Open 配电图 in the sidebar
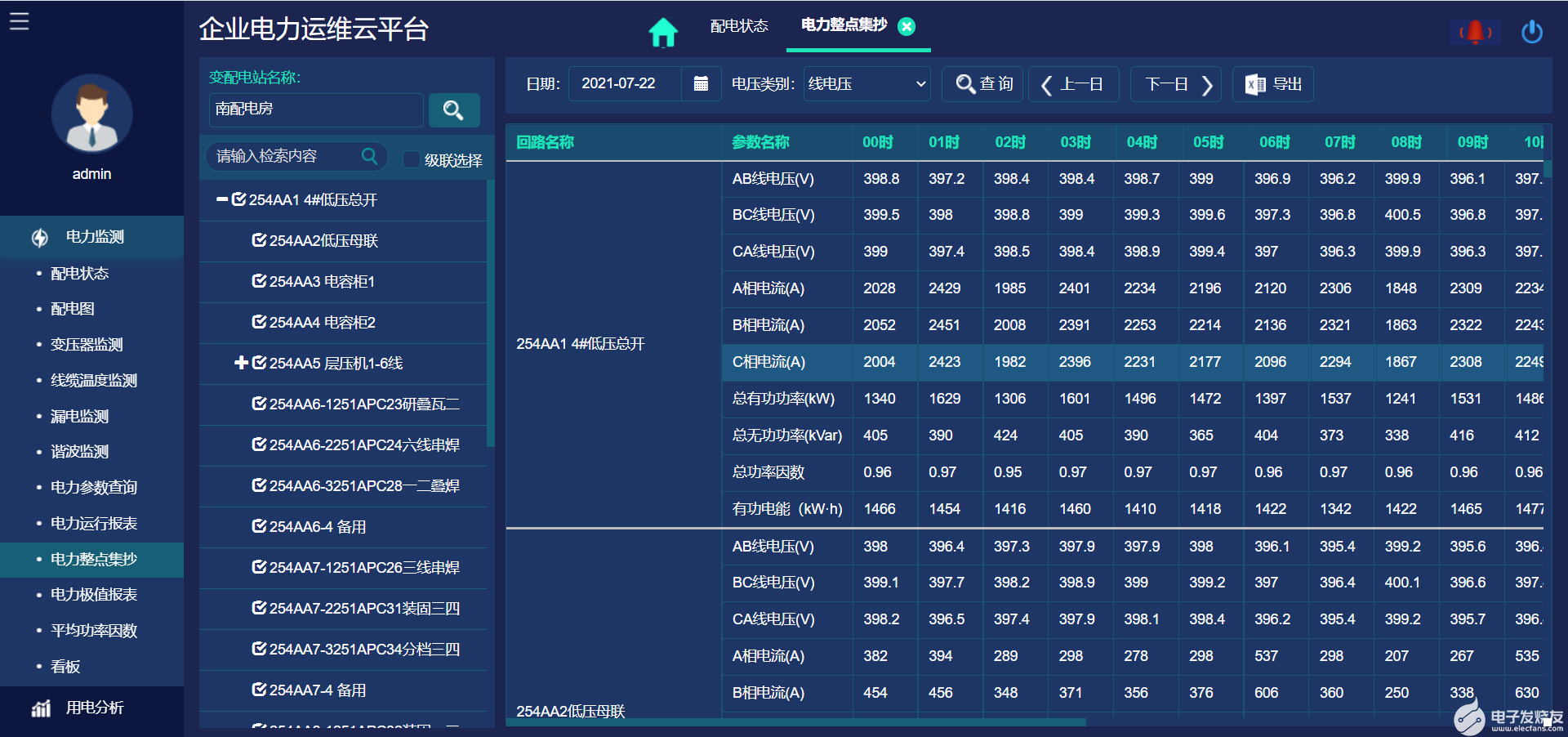The height and width of the screenshot is (737, 1568). coord(73,309)
